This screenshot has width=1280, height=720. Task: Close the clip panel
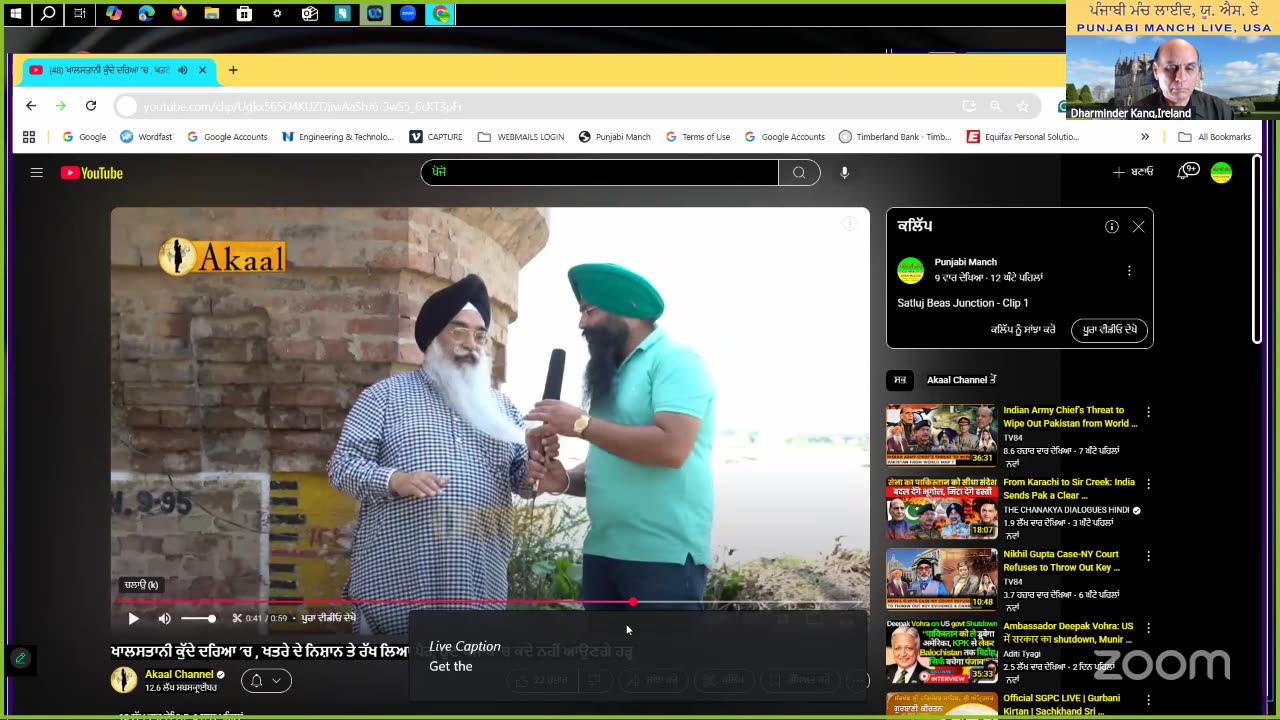pos(1138,227)
